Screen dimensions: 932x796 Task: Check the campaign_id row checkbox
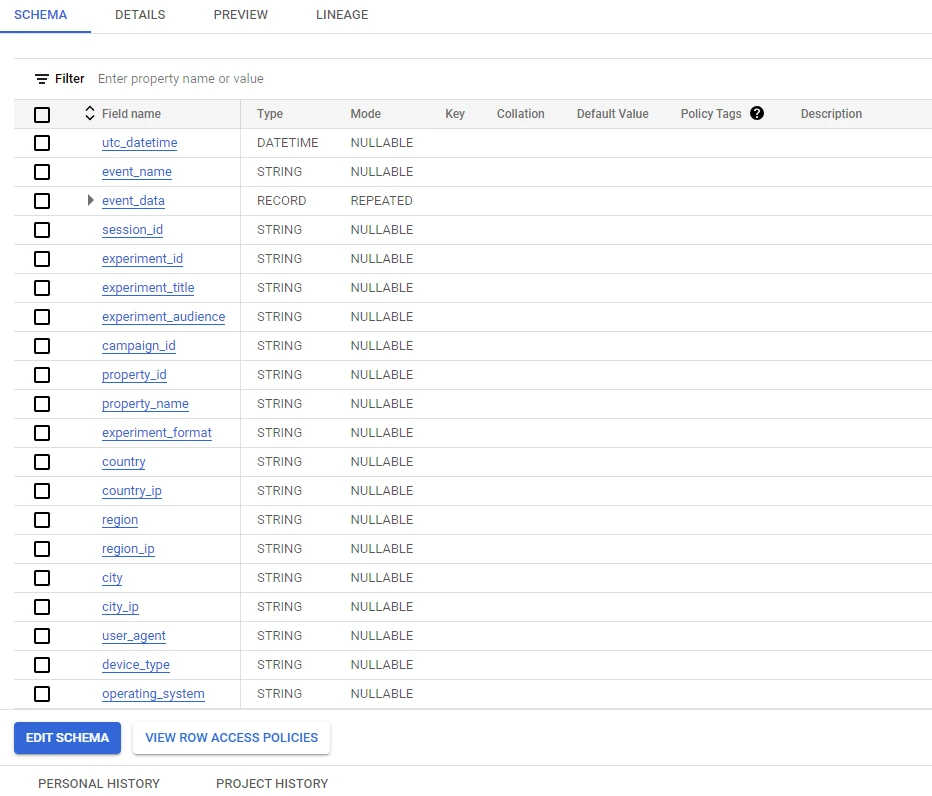42,345
